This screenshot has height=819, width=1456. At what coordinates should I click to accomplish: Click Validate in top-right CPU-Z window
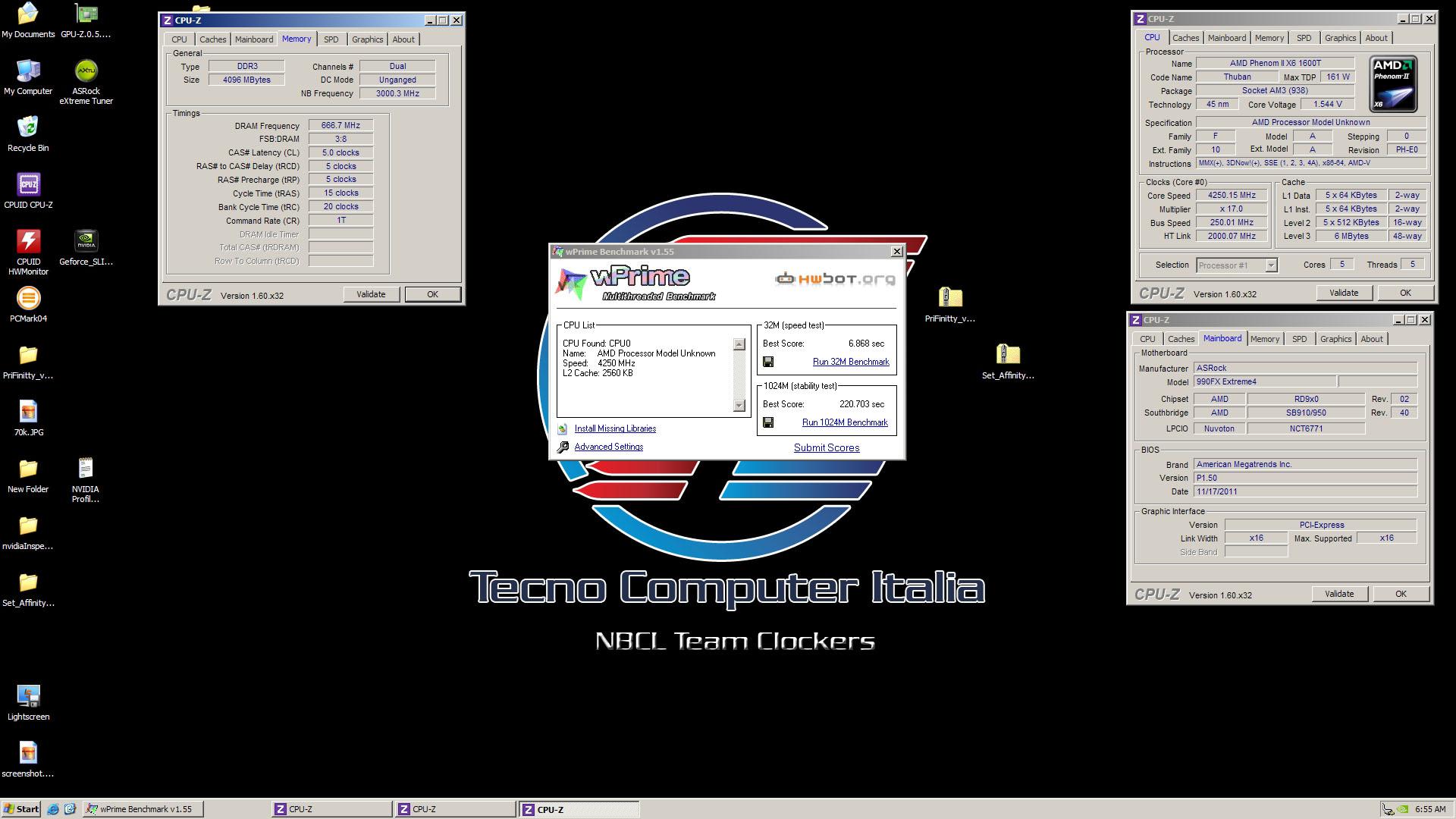1343,293
